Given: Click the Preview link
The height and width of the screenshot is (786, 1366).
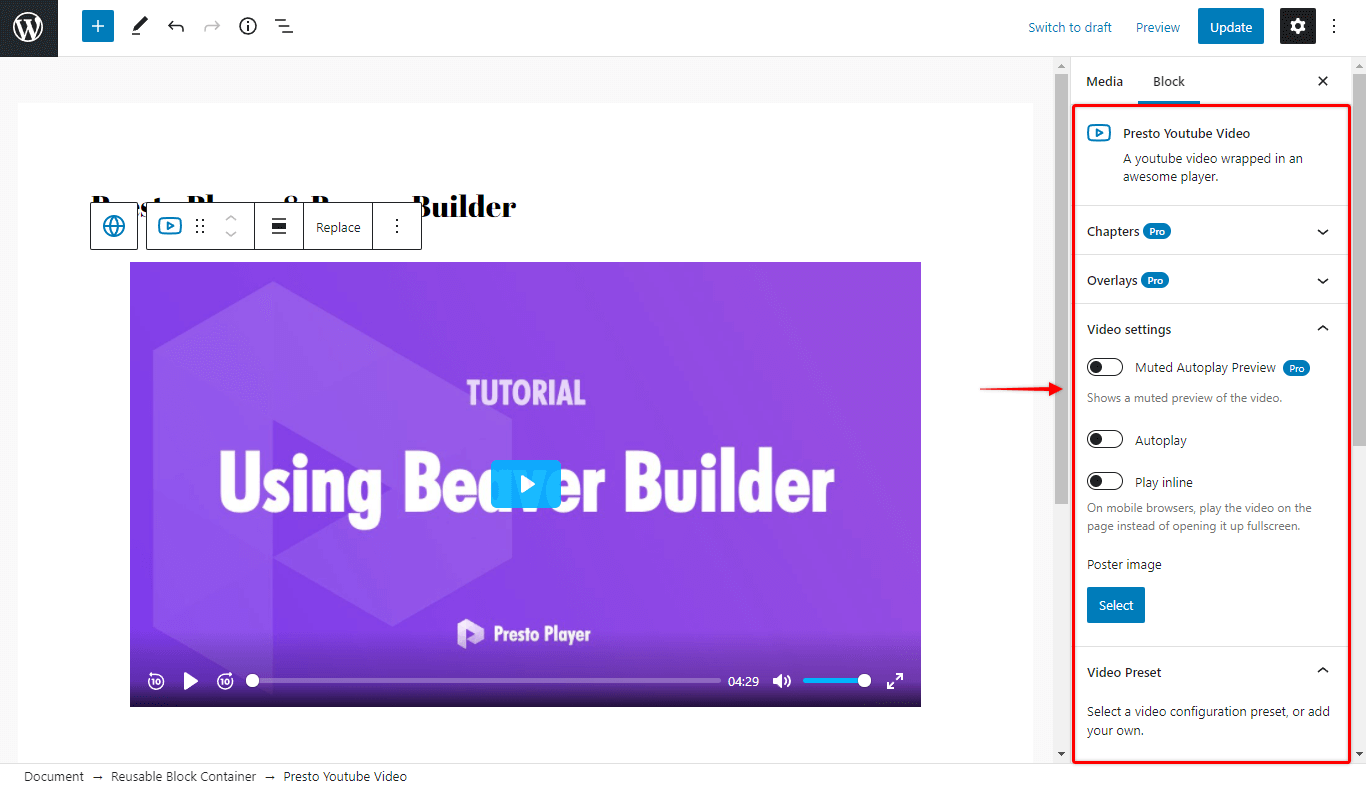Looking at the screenshot, I should tap(1158, 27).
